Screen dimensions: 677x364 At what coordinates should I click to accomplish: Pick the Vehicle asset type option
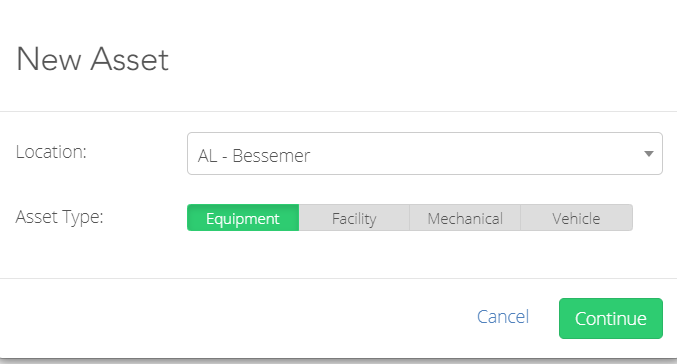(x=577, y=218)
